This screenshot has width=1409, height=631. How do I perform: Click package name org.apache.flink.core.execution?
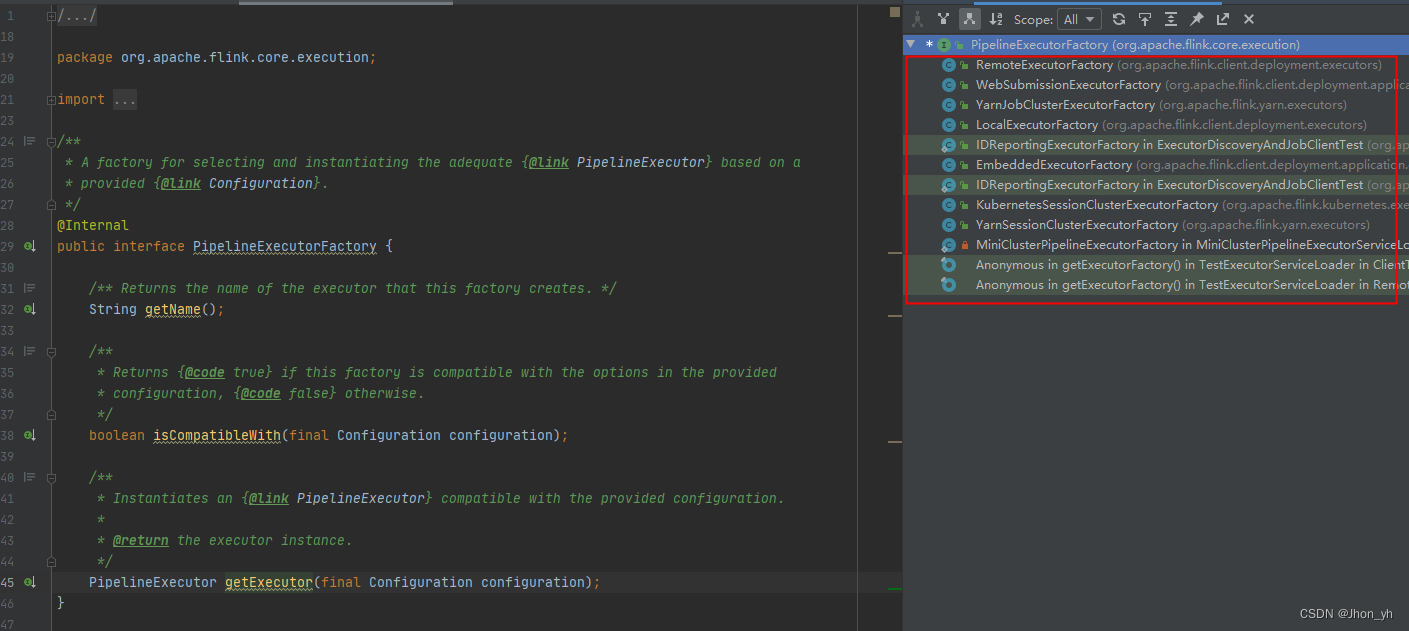245,57
